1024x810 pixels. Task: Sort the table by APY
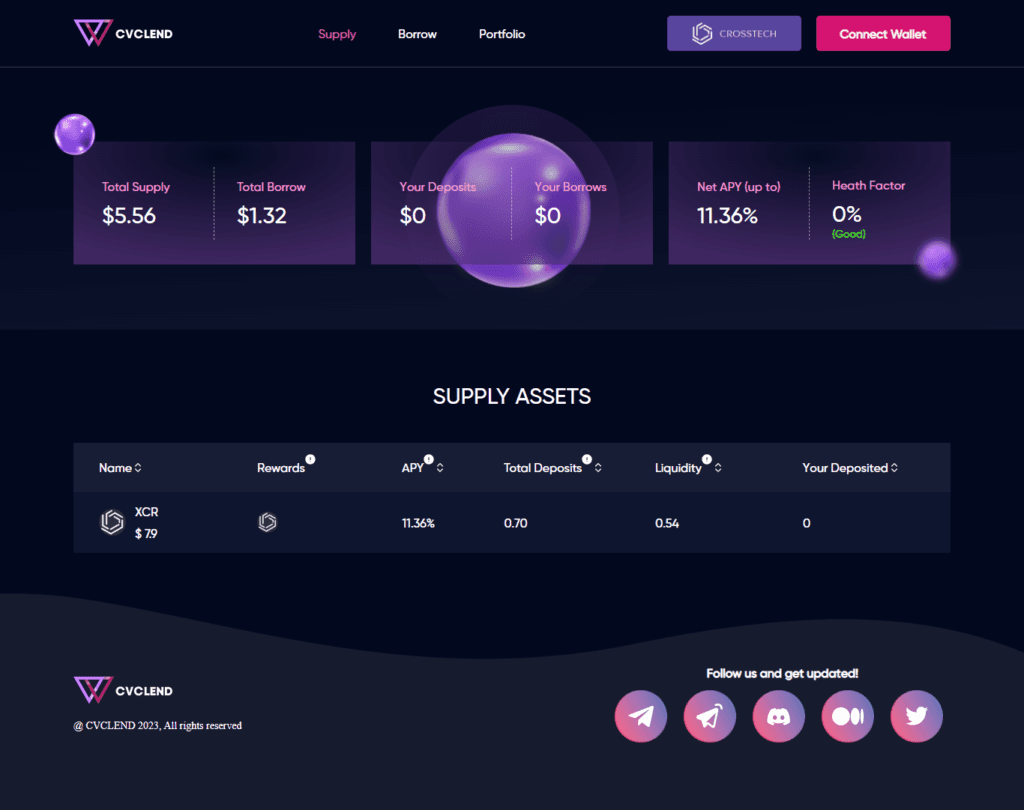[x=440, y=468]
